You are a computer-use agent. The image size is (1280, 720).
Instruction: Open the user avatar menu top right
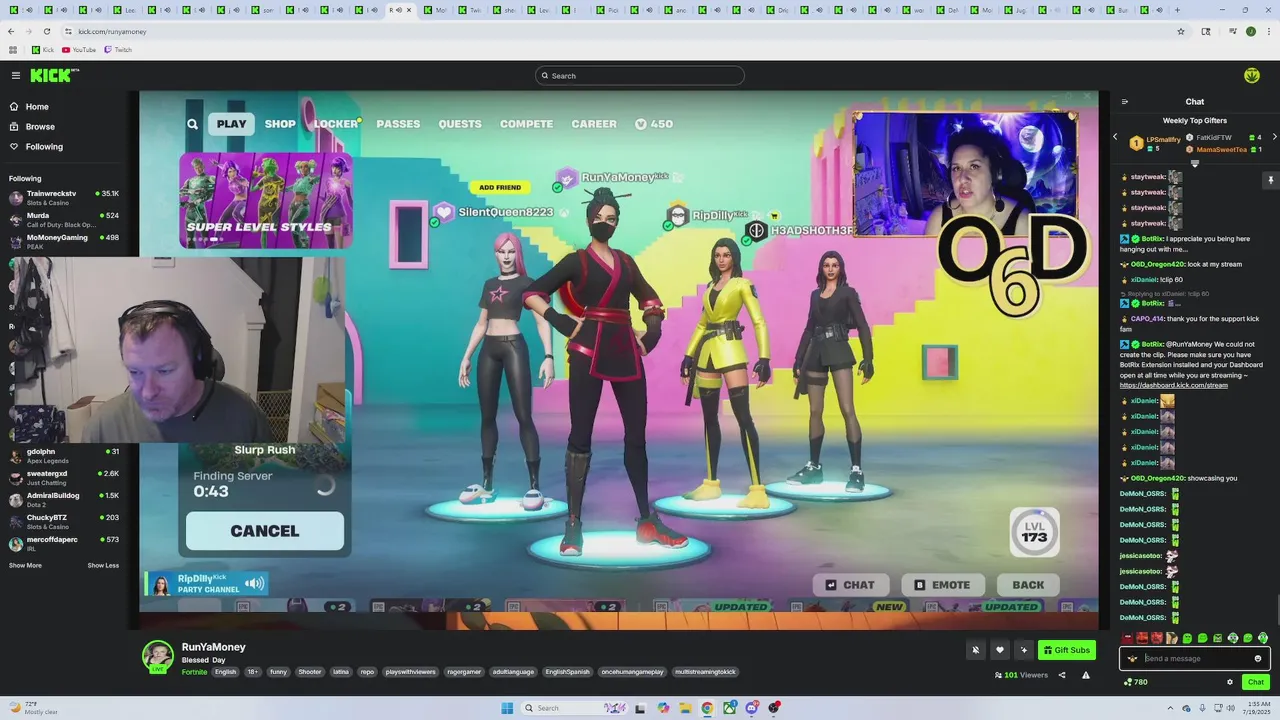tap(1252, 75)
